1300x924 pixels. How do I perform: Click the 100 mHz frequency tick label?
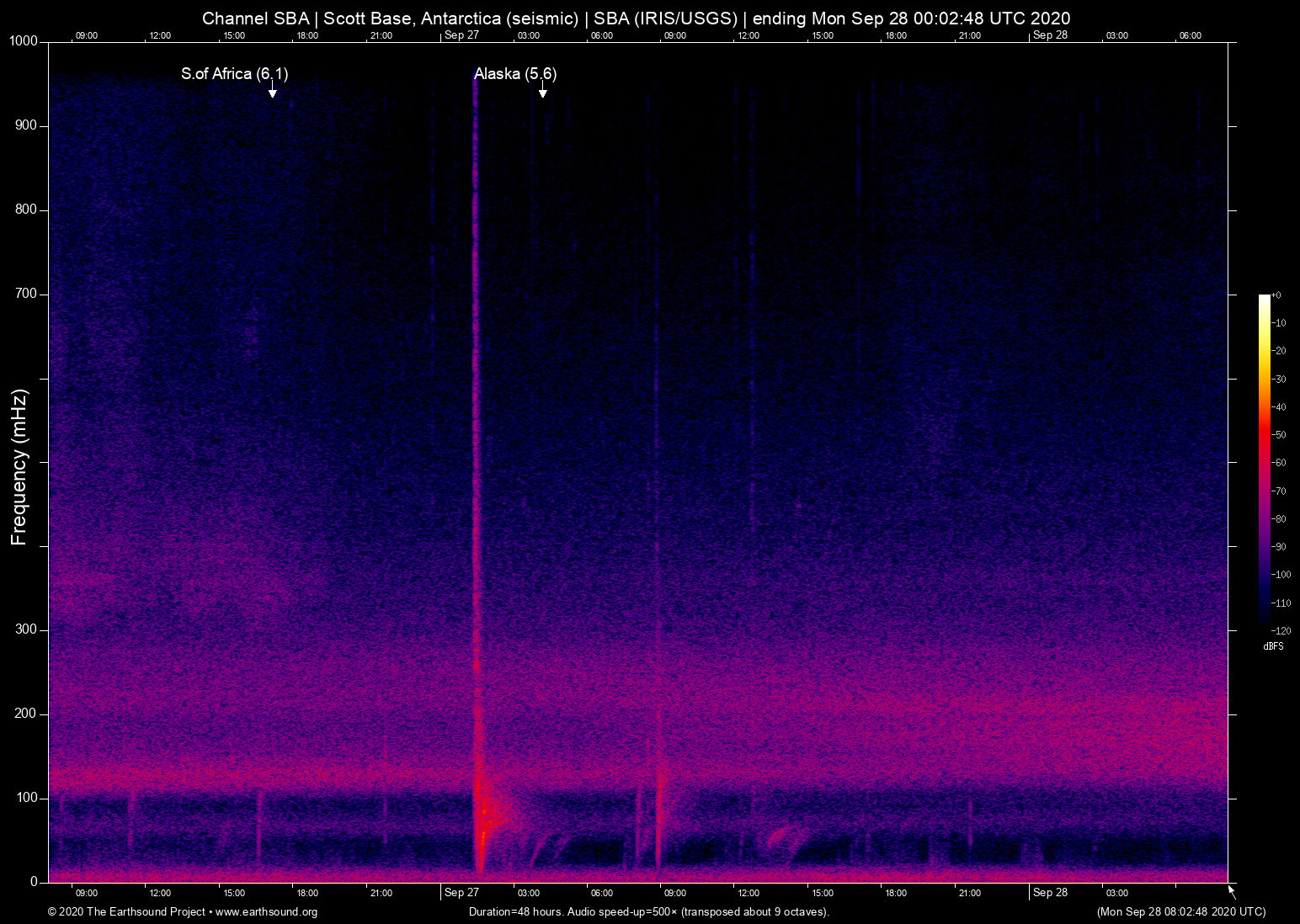(x=27, y=797)
